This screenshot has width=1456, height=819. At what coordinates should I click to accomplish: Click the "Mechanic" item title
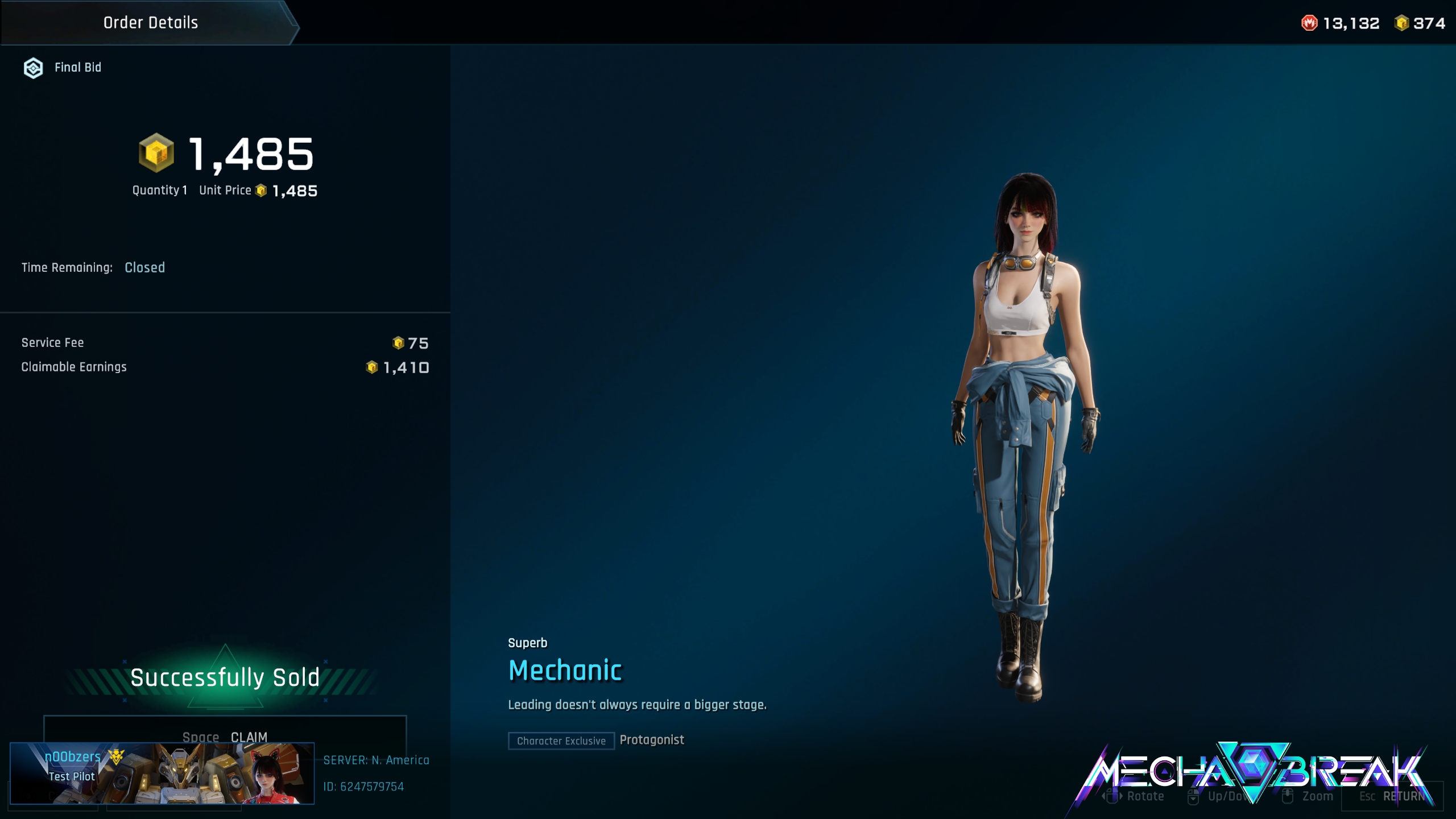565,671
